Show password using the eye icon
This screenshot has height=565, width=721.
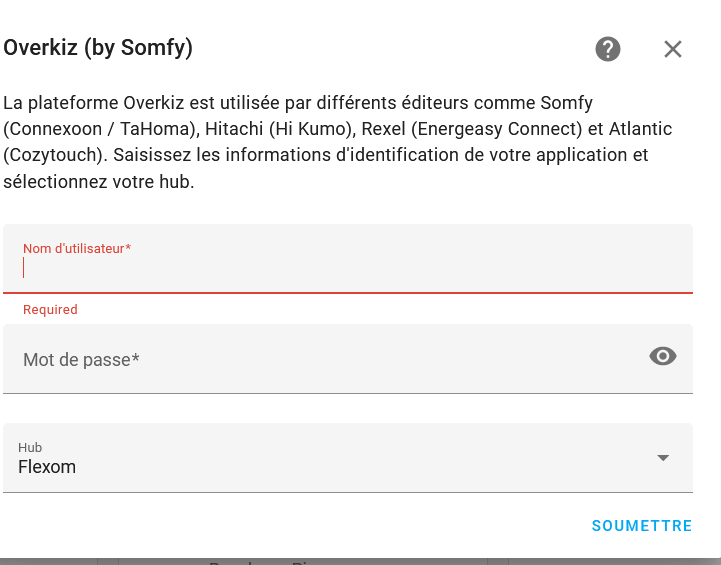click(x=663, y=356)
